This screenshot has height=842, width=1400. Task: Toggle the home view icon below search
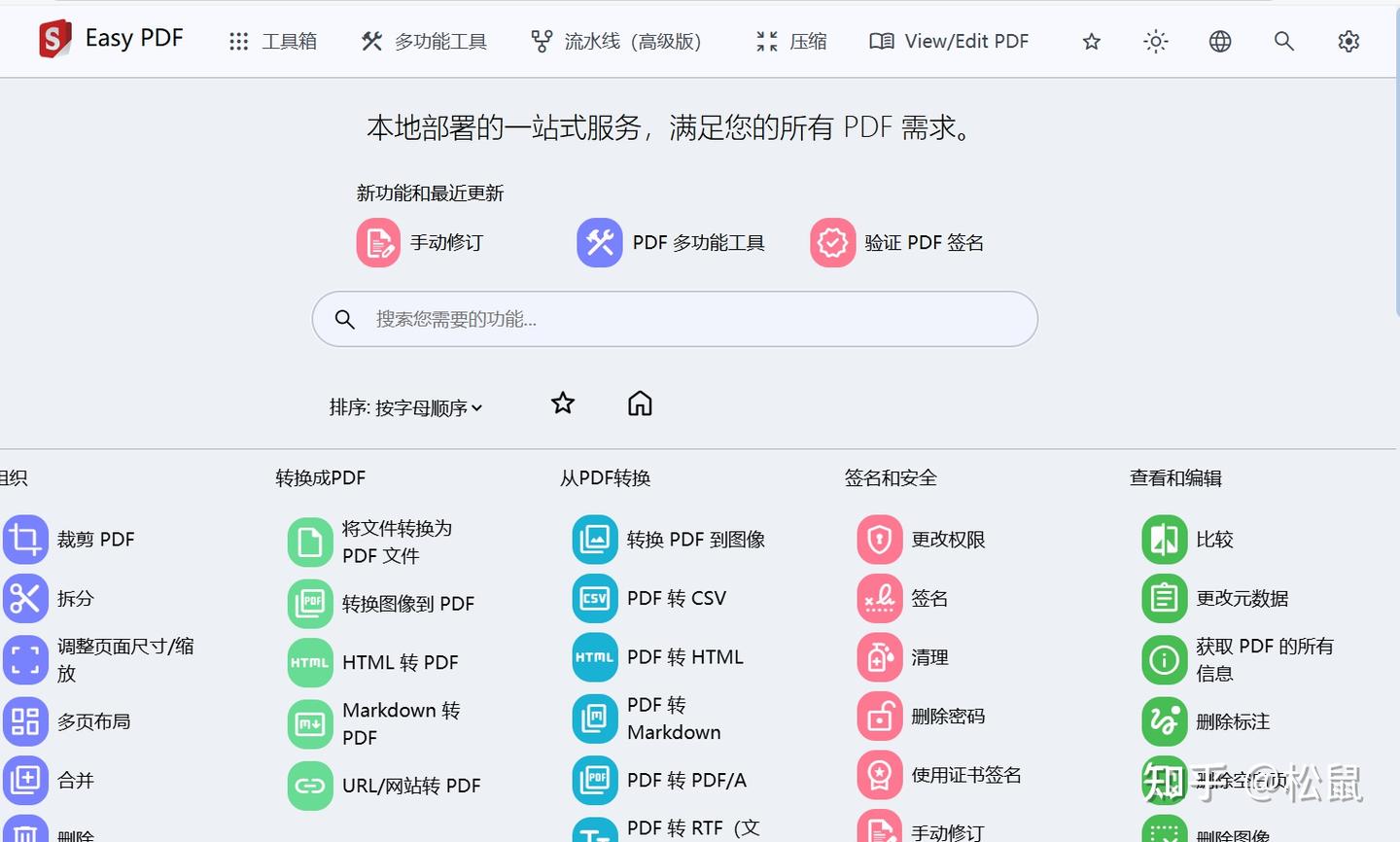coord(639,402)
